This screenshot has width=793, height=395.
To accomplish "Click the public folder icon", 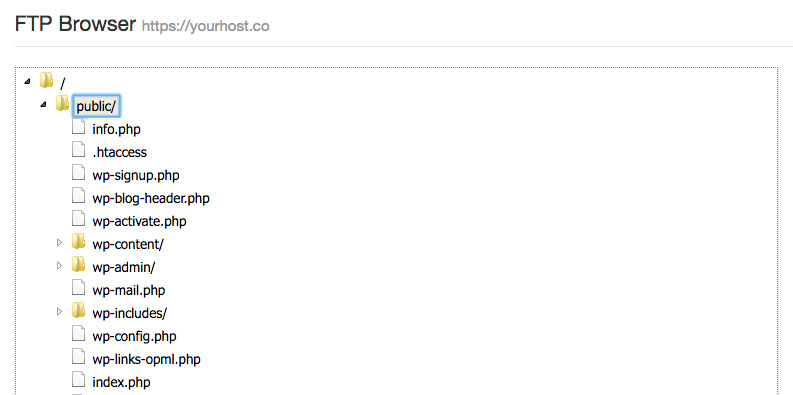I will click(x=62, y=103).
